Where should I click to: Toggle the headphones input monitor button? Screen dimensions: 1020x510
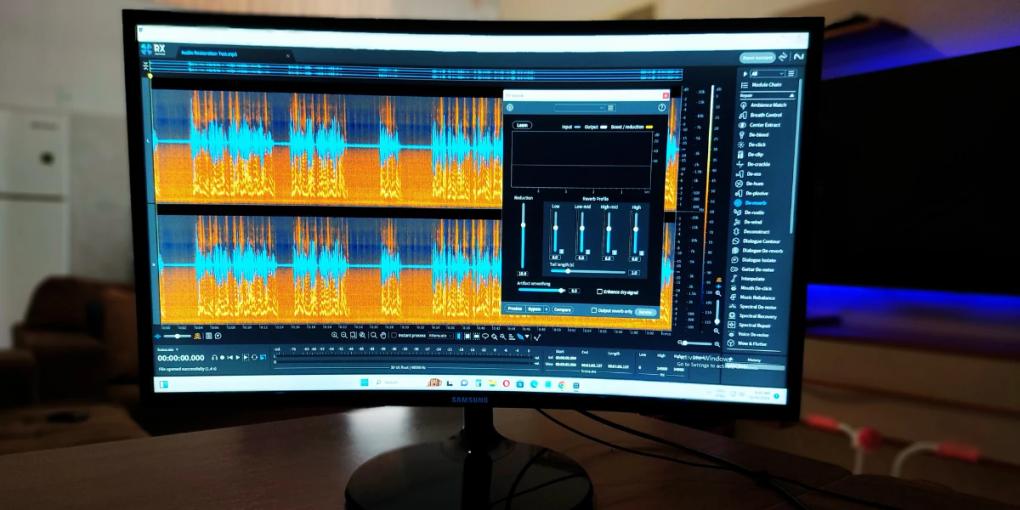point(215,357)
